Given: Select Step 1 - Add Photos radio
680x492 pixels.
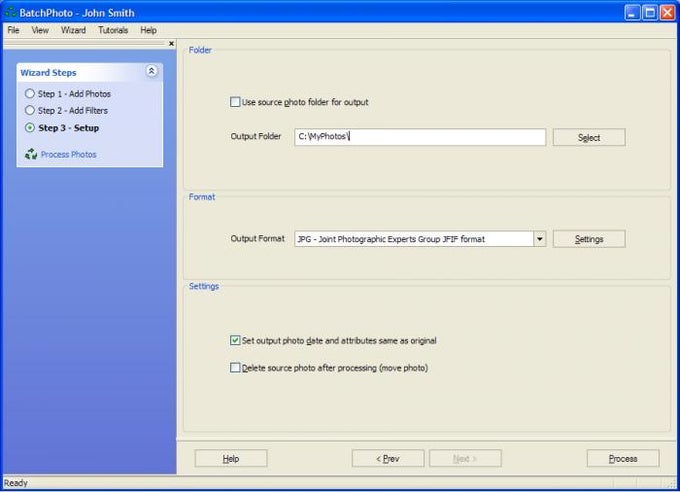Looking at the screenshot, I should coord(29,94).
